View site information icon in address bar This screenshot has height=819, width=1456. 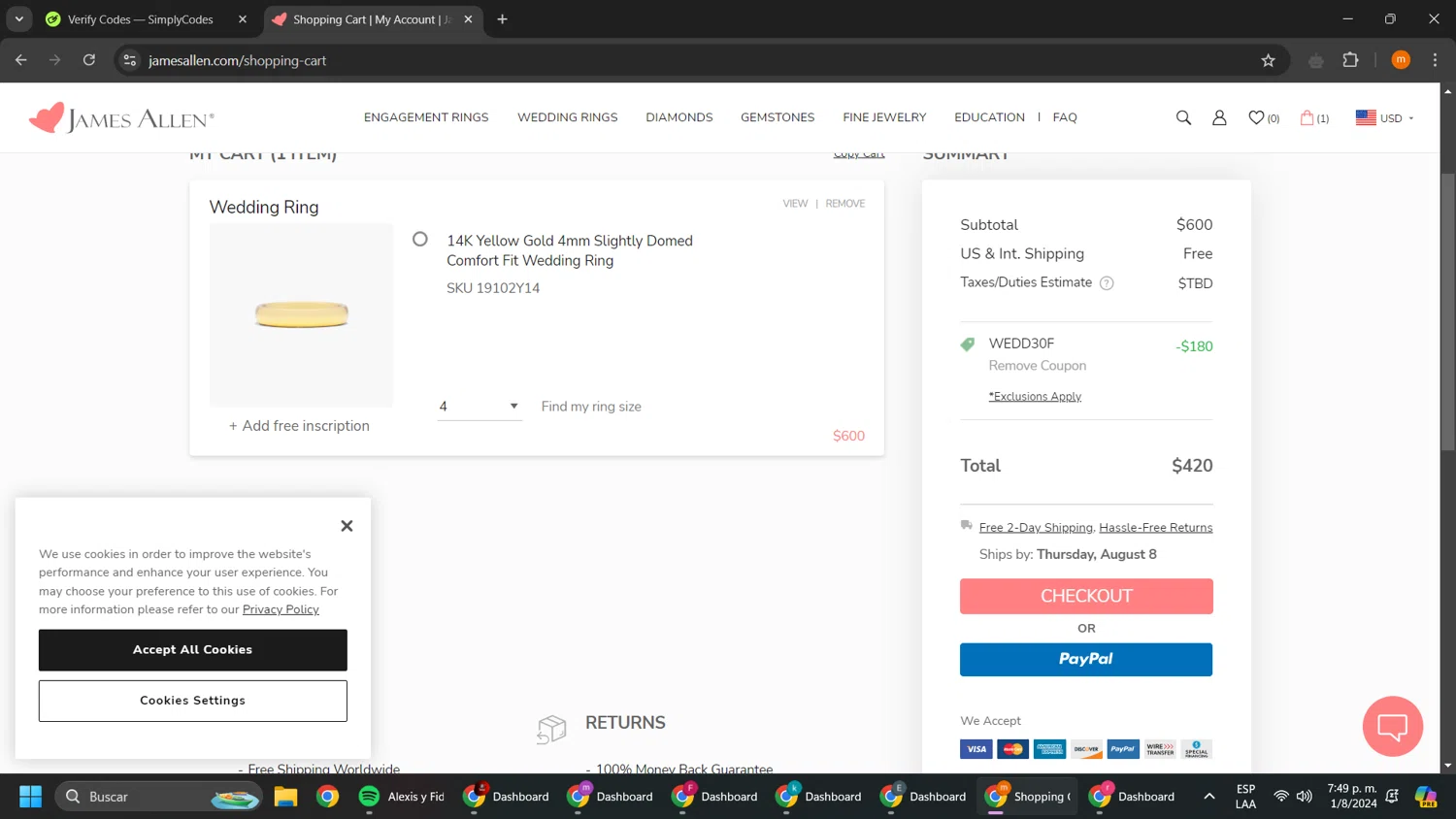pos(129,60)
